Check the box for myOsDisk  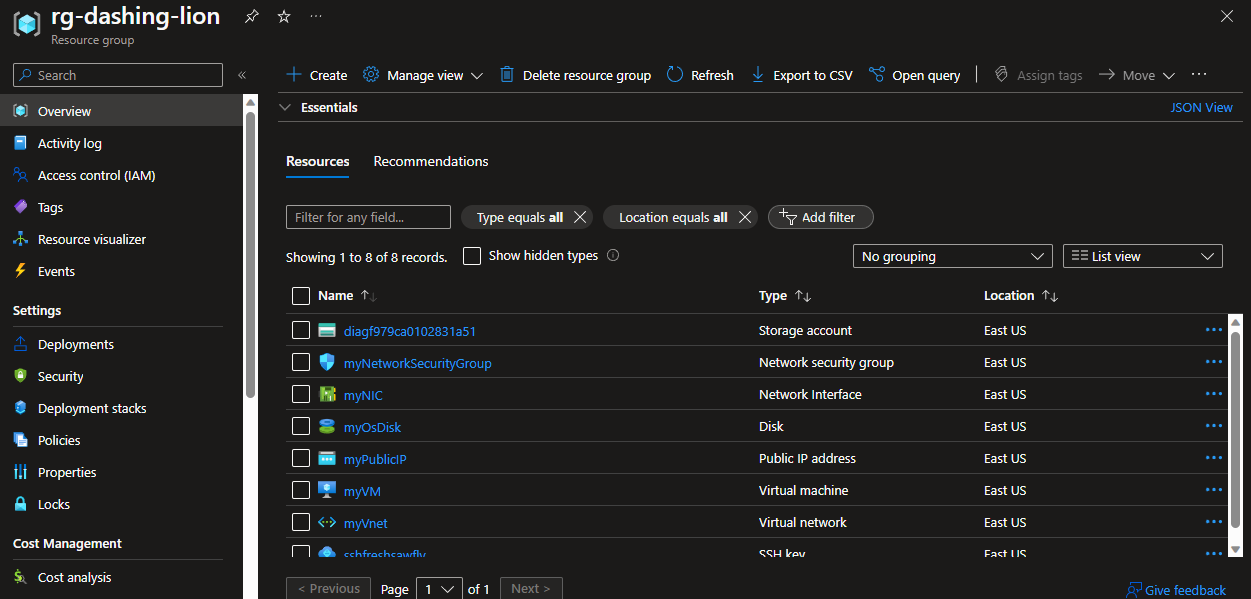click(301, 427)
